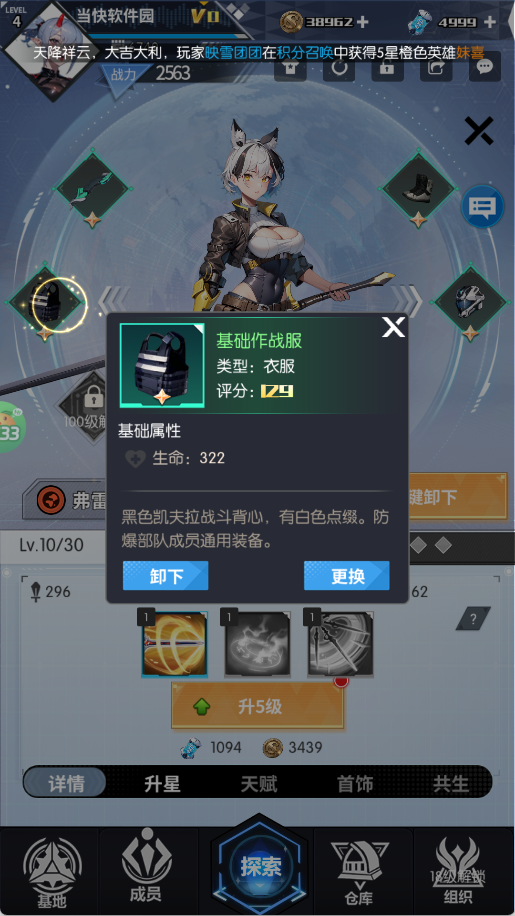Viewport: 515px width, 916px height.
Task: Open the 首饰 tab
Action: click(x=355, y=783)
